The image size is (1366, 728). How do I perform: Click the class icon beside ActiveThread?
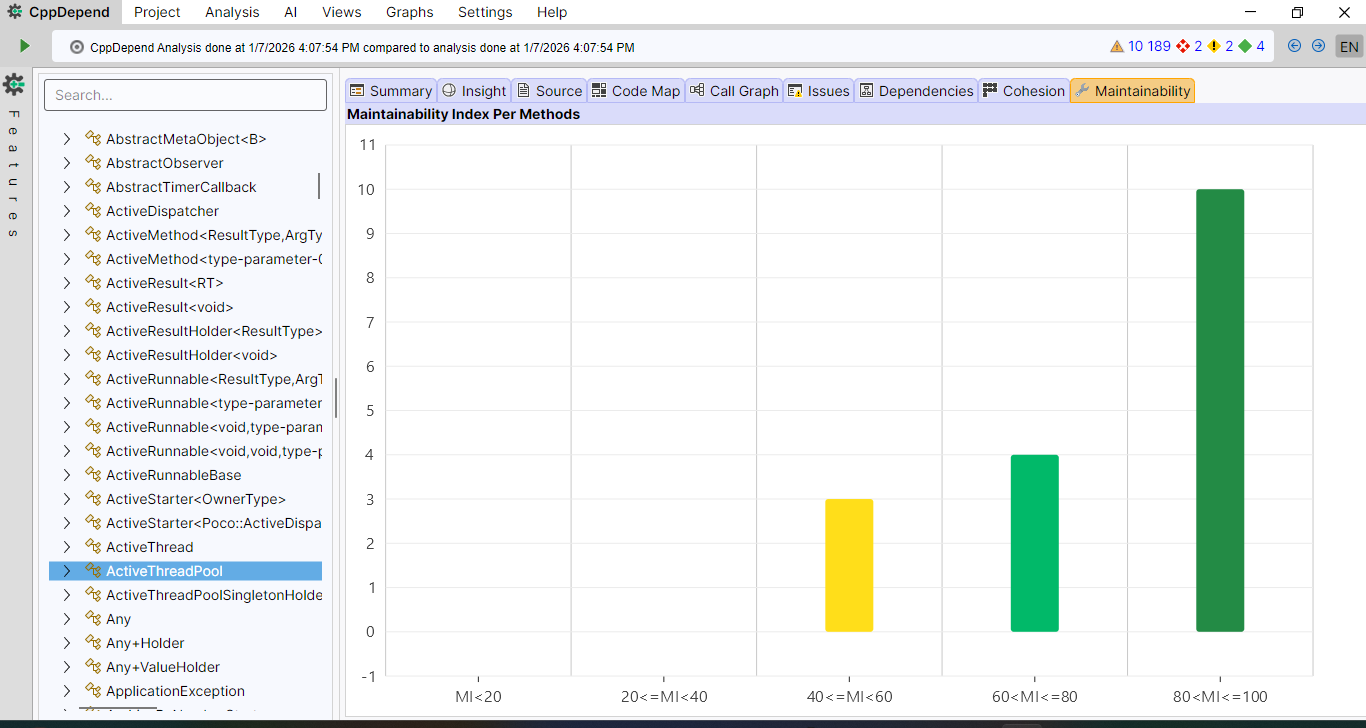(94, 547)
